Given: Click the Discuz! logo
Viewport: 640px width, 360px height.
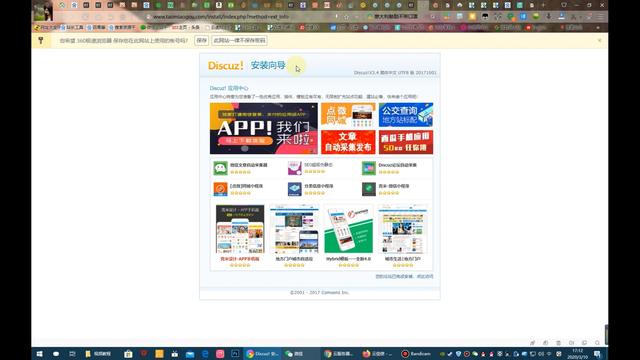Looking at the screenshot, I should click(226, 65).
